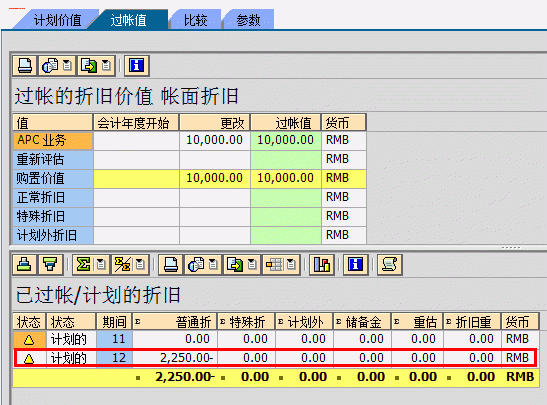Click the scroll-shaped icon at the lower toolbar end

coord(389,264)
